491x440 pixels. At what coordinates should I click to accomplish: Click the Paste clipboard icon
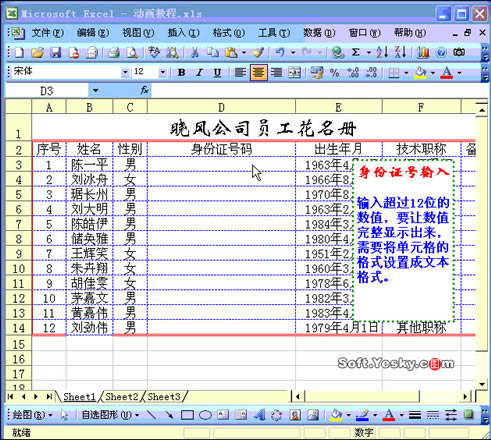pos(231,52)
